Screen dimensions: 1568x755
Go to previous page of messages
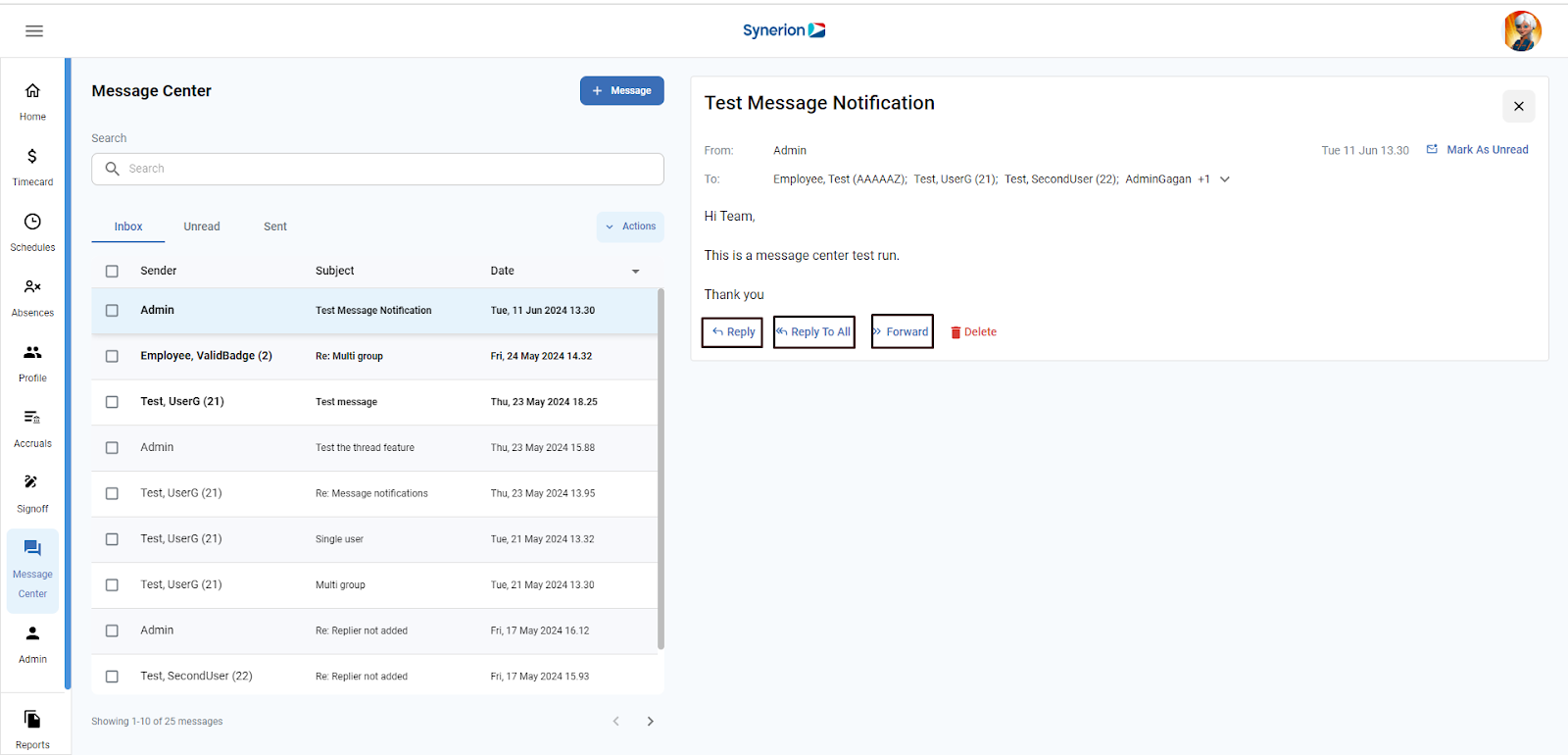click(615, 722)
